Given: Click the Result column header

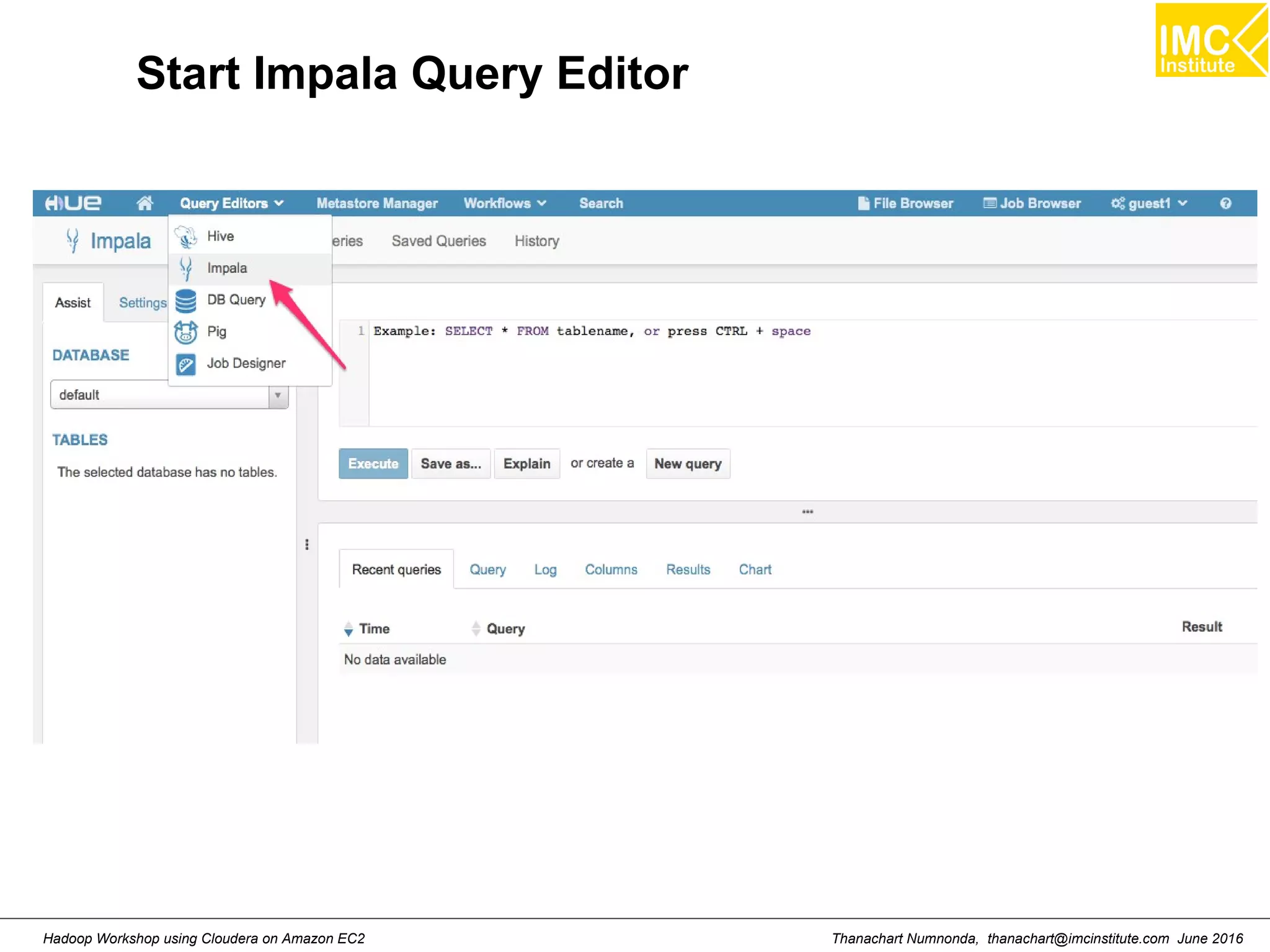Looking at the screenshot, I should pyautogui.click(x=1202, y=627).
